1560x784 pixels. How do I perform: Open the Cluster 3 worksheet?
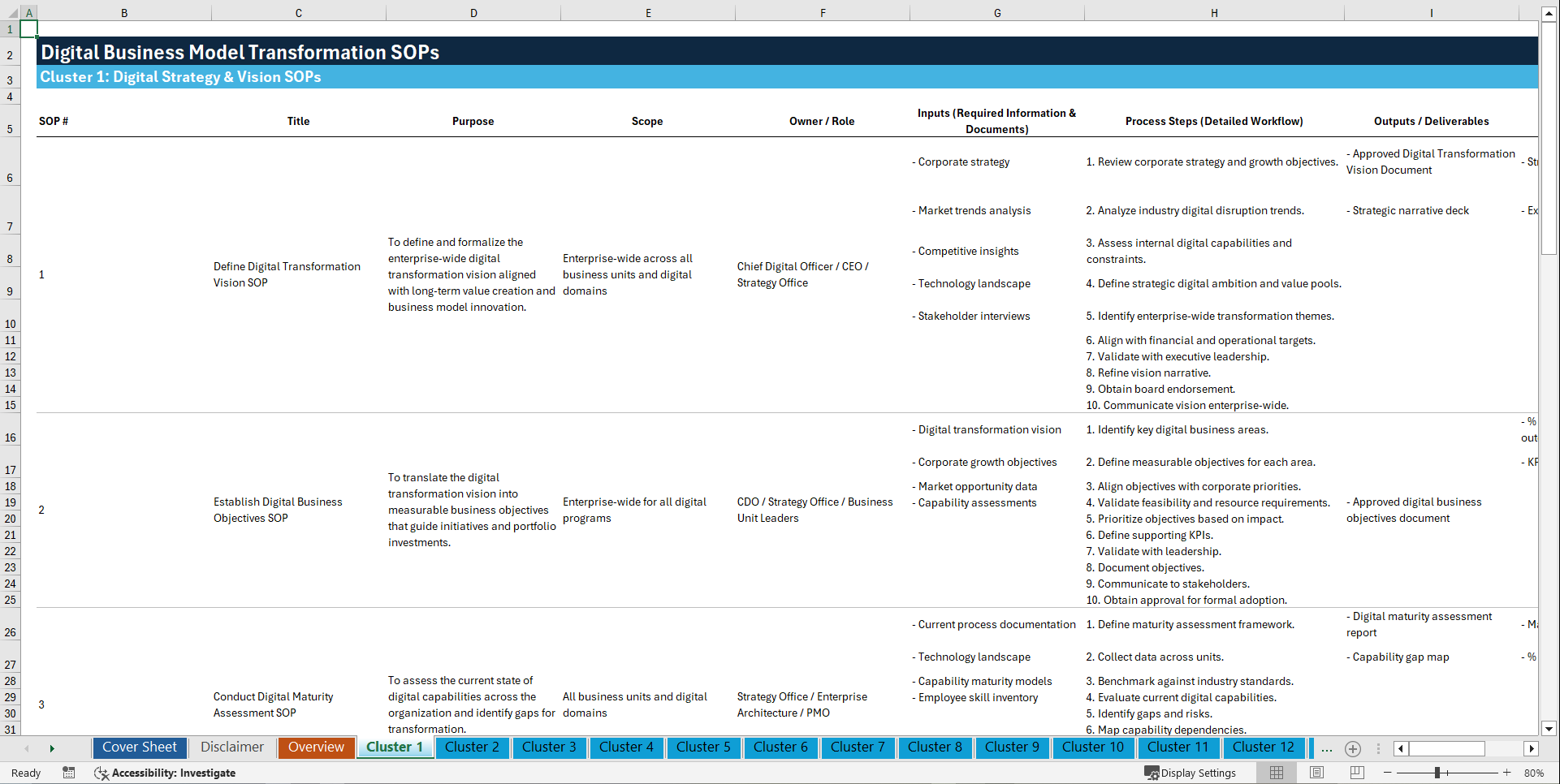pos(549,747)
